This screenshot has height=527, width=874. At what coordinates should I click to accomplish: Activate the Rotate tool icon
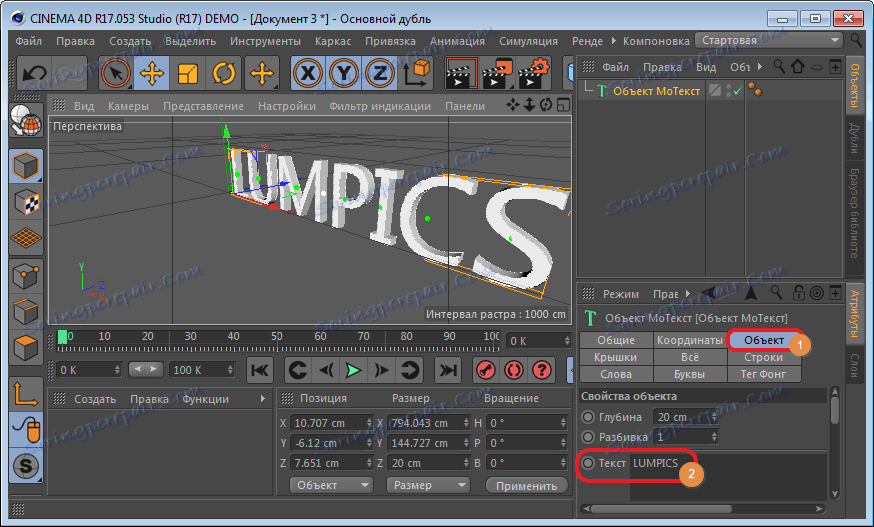(x=223, y=73)
